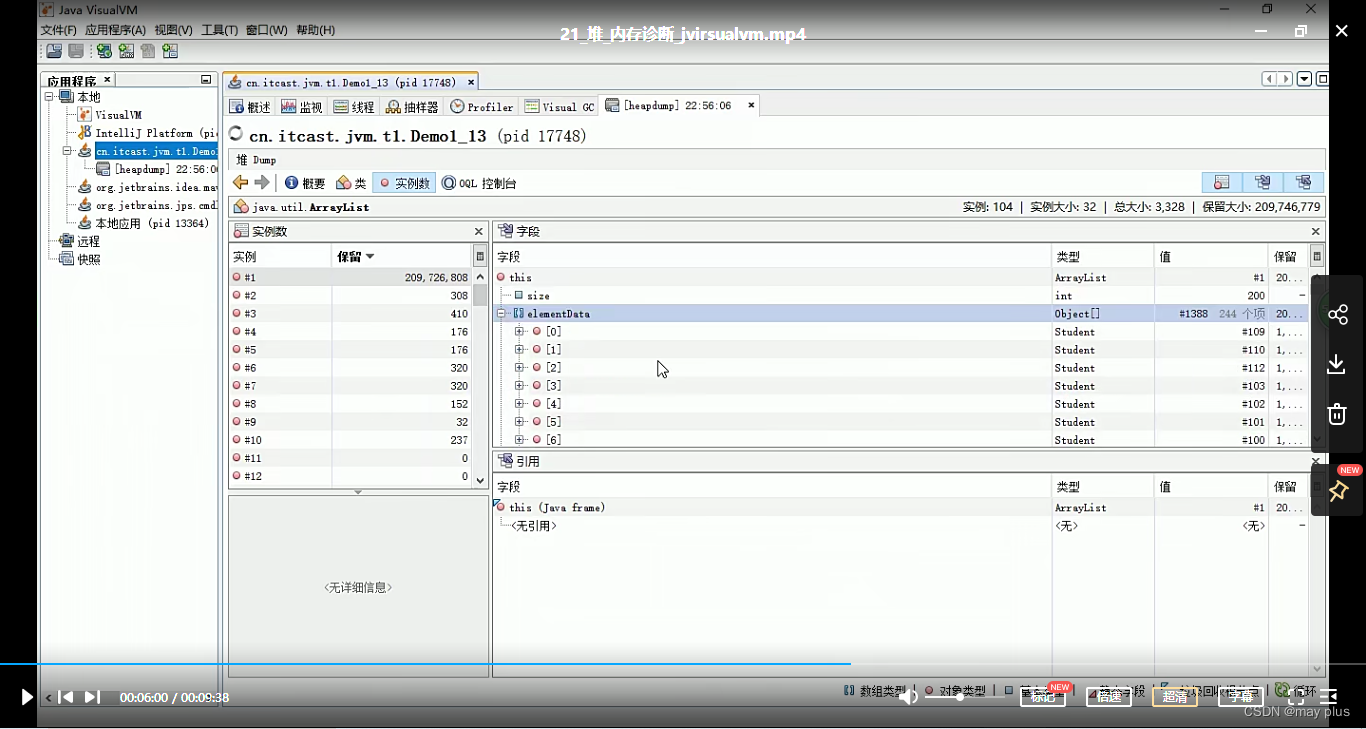Collapse the 本地 tree node

[x=50, y=97]
